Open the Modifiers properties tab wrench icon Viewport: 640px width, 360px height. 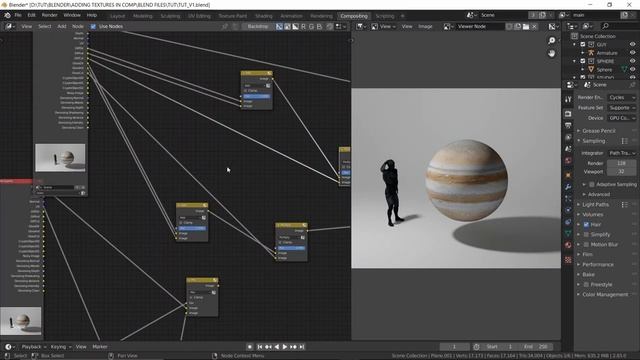tap(568, 187)
